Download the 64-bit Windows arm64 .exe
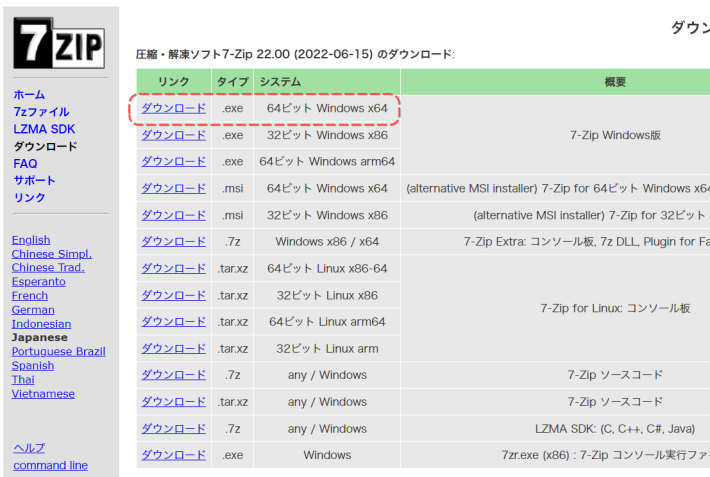 click(x=173, y=161)
